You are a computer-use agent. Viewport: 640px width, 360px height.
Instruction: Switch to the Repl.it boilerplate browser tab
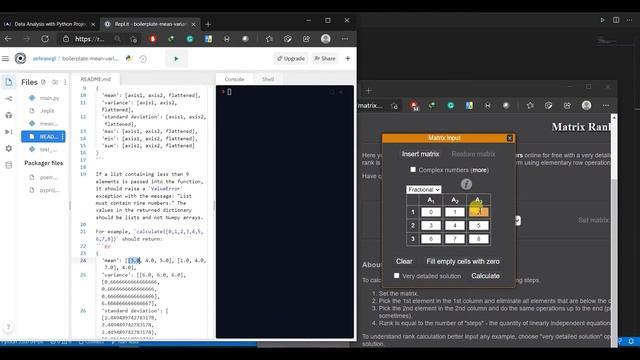(x=150, y=24)
